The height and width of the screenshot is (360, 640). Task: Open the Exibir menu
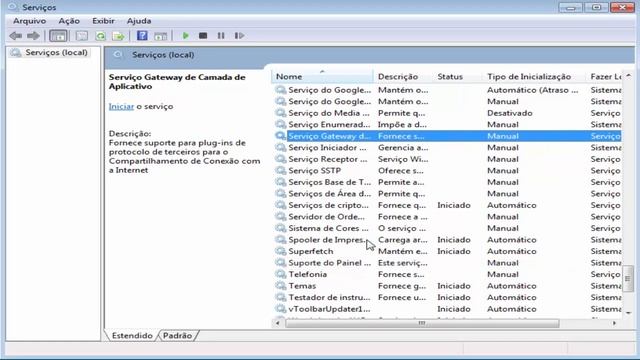point(103,21)
